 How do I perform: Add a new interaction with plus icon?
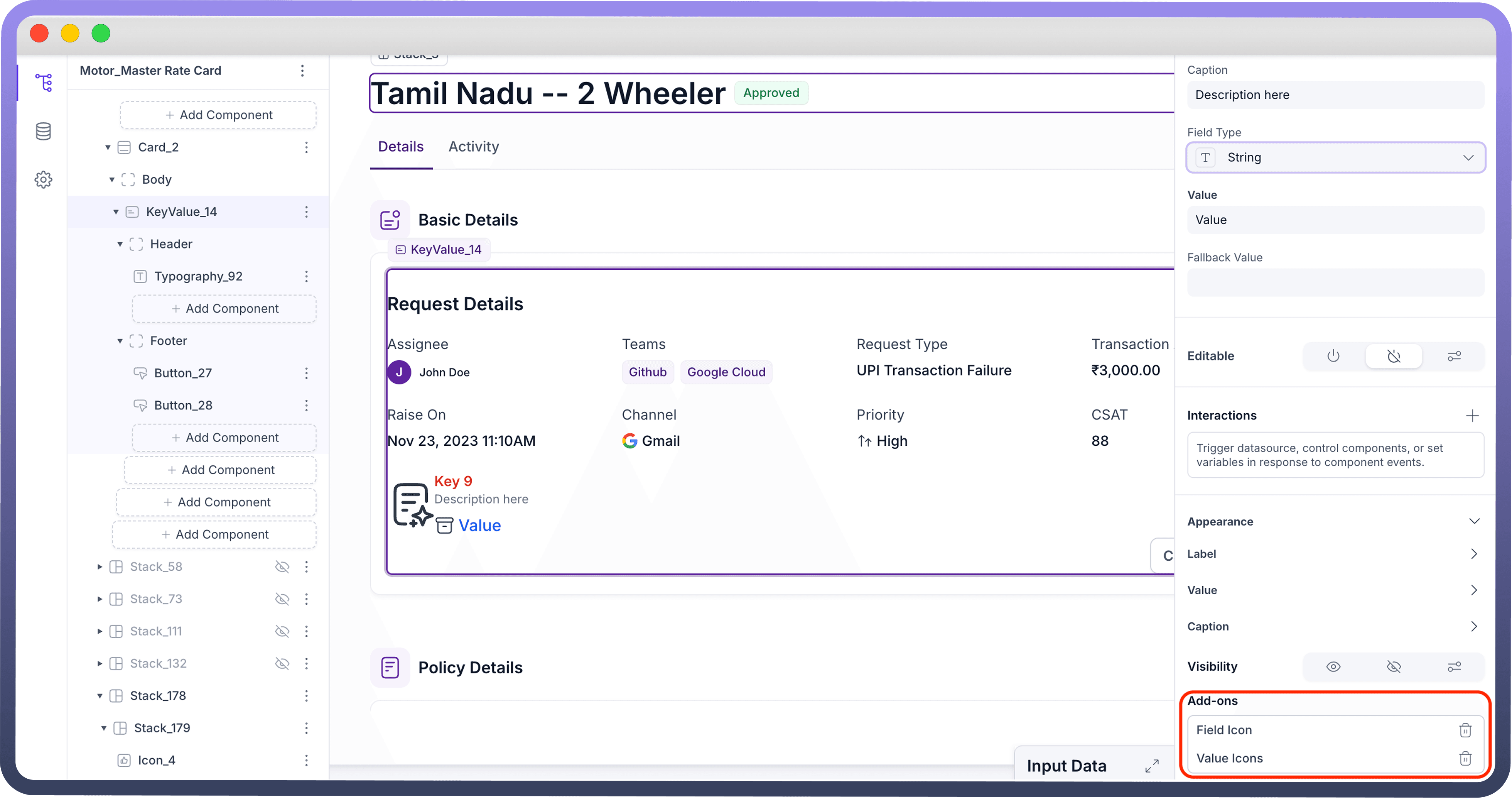[x=1472, y=416]
